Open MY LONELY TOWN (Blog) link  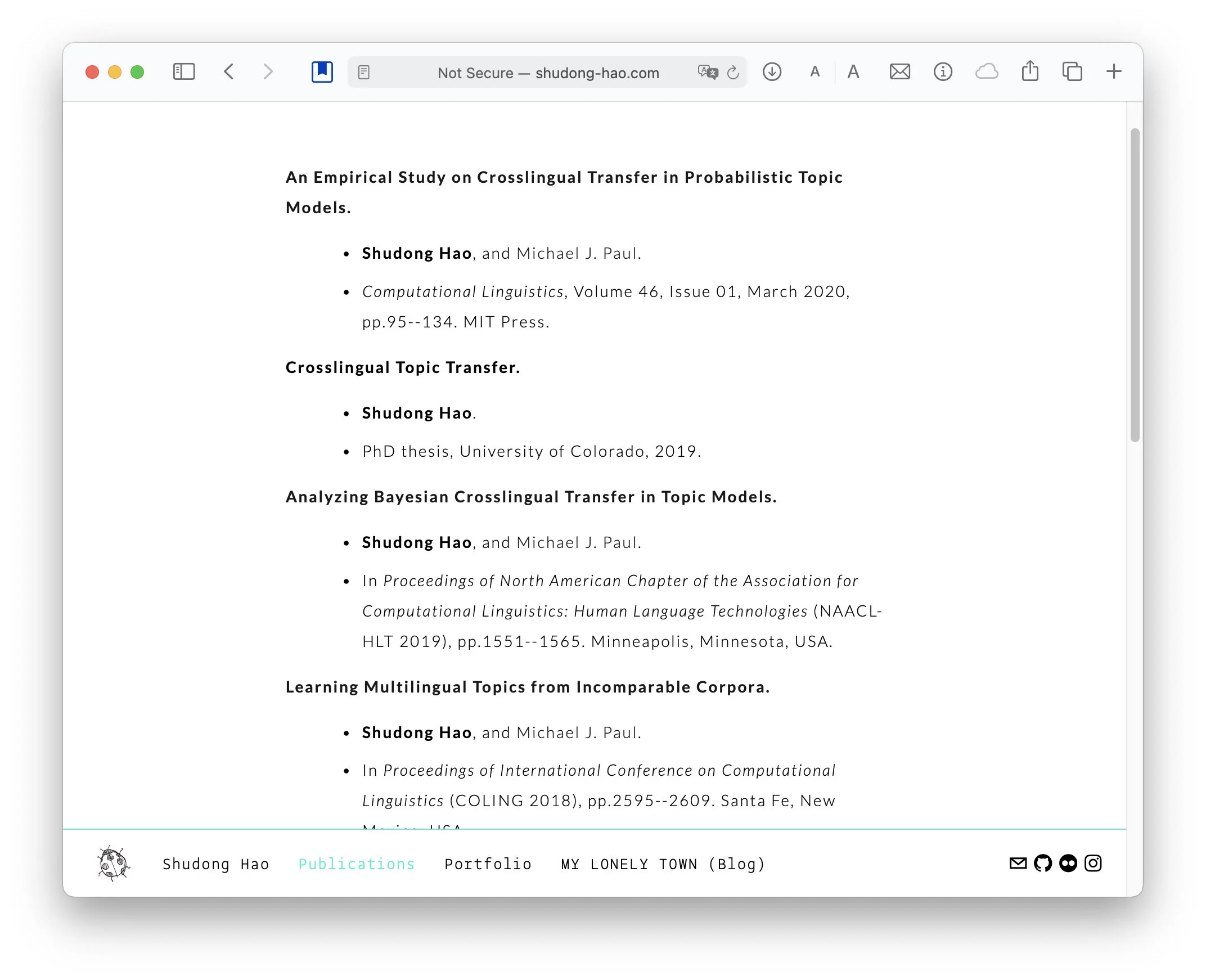pos(663,864)
